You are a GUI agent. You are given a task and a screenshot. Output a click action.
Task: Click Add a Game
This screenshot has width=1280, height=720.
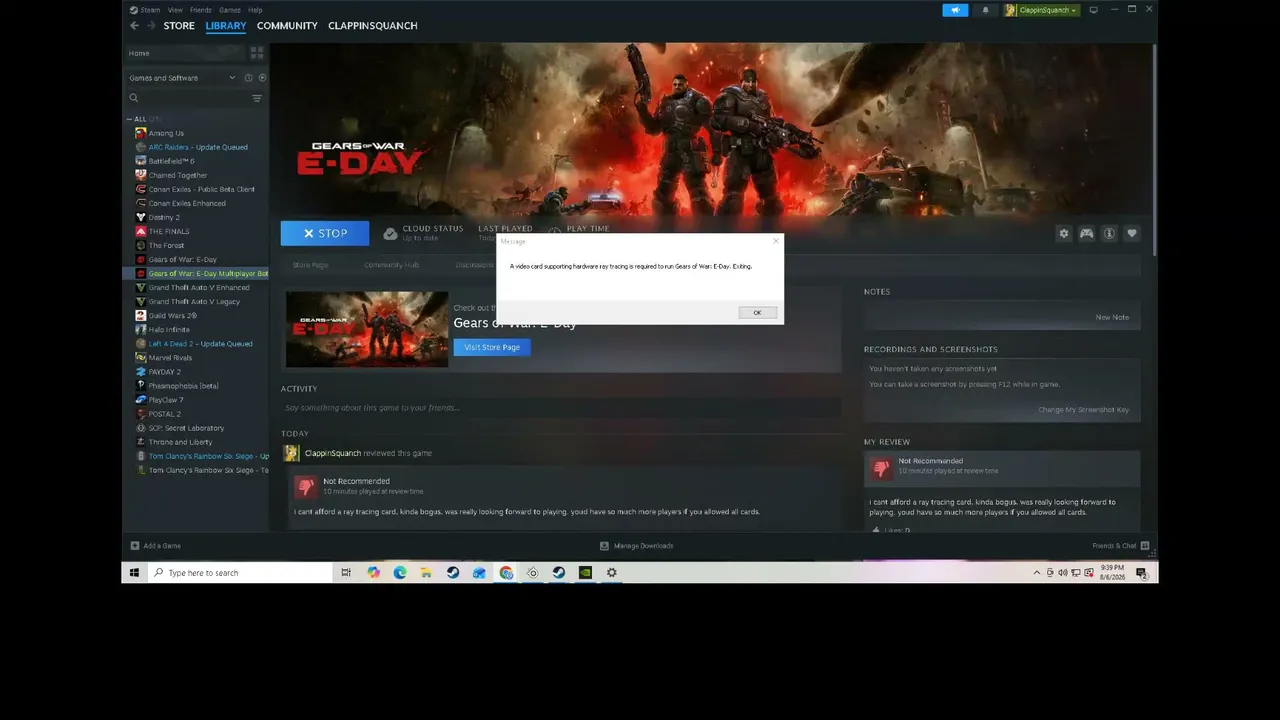[x=156, y=546]
